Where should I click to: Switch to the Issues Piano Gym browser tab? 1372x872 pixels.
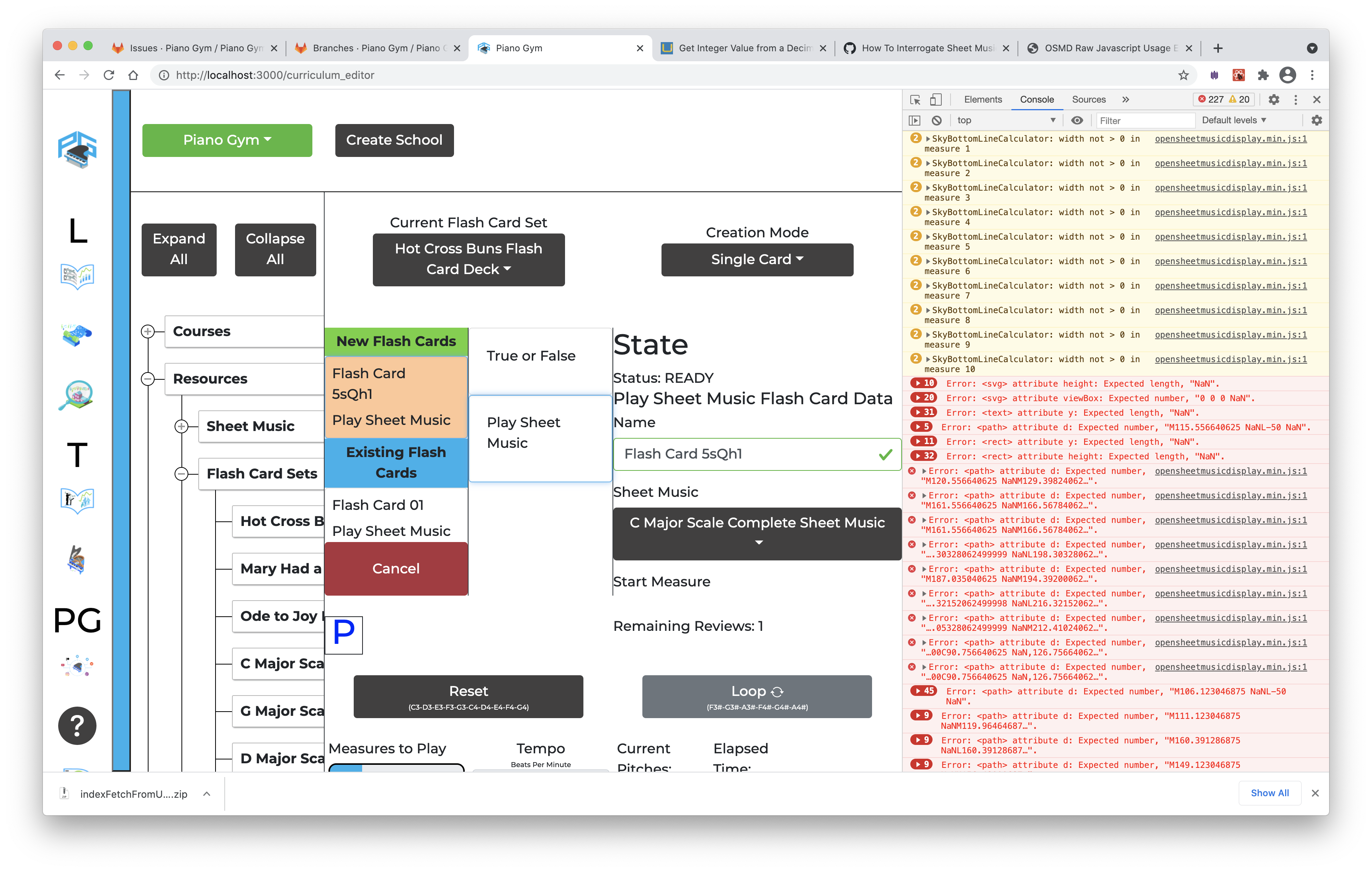coord(194,48)
